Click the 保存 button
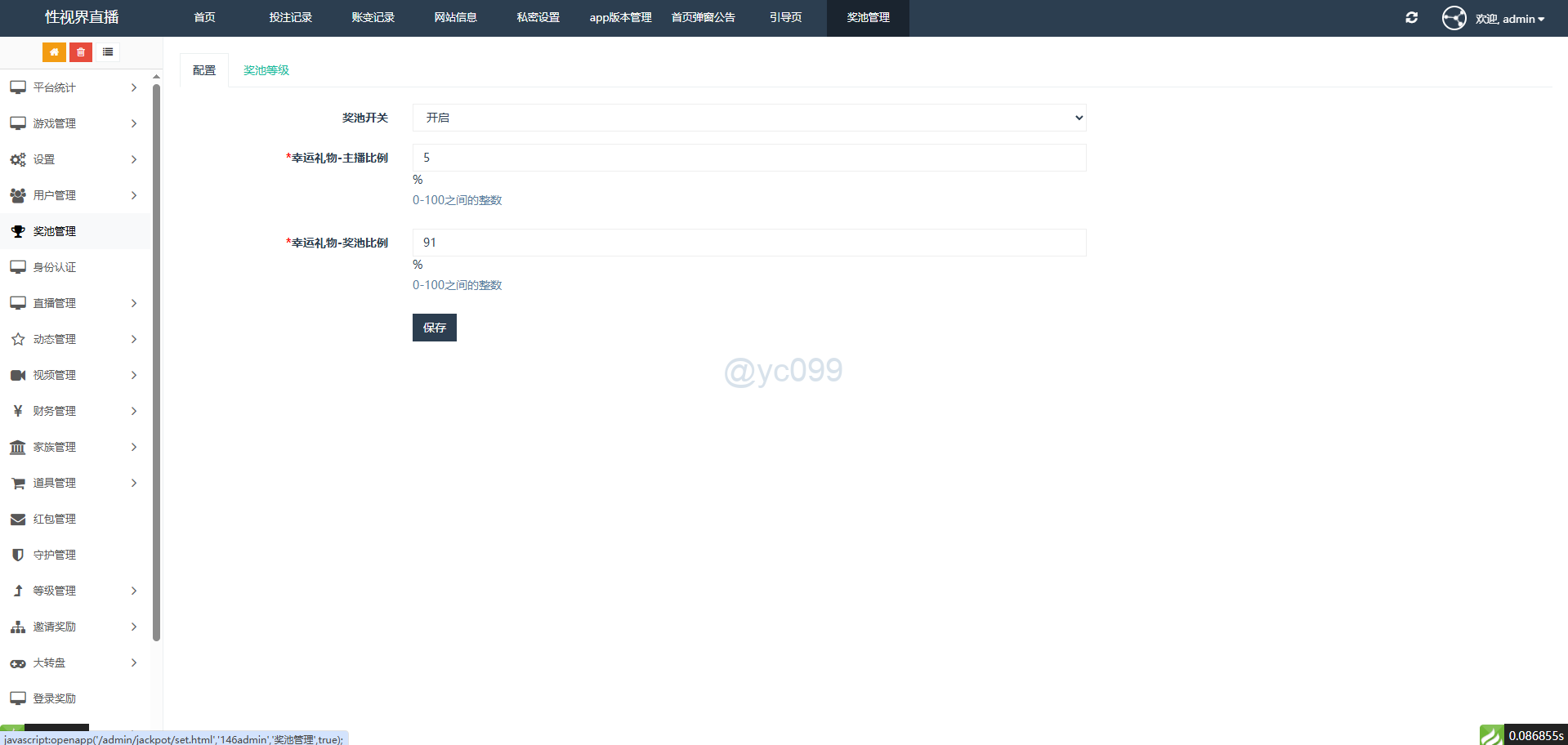The width and height of the screenshot is (1568, 745). [434, 328]
